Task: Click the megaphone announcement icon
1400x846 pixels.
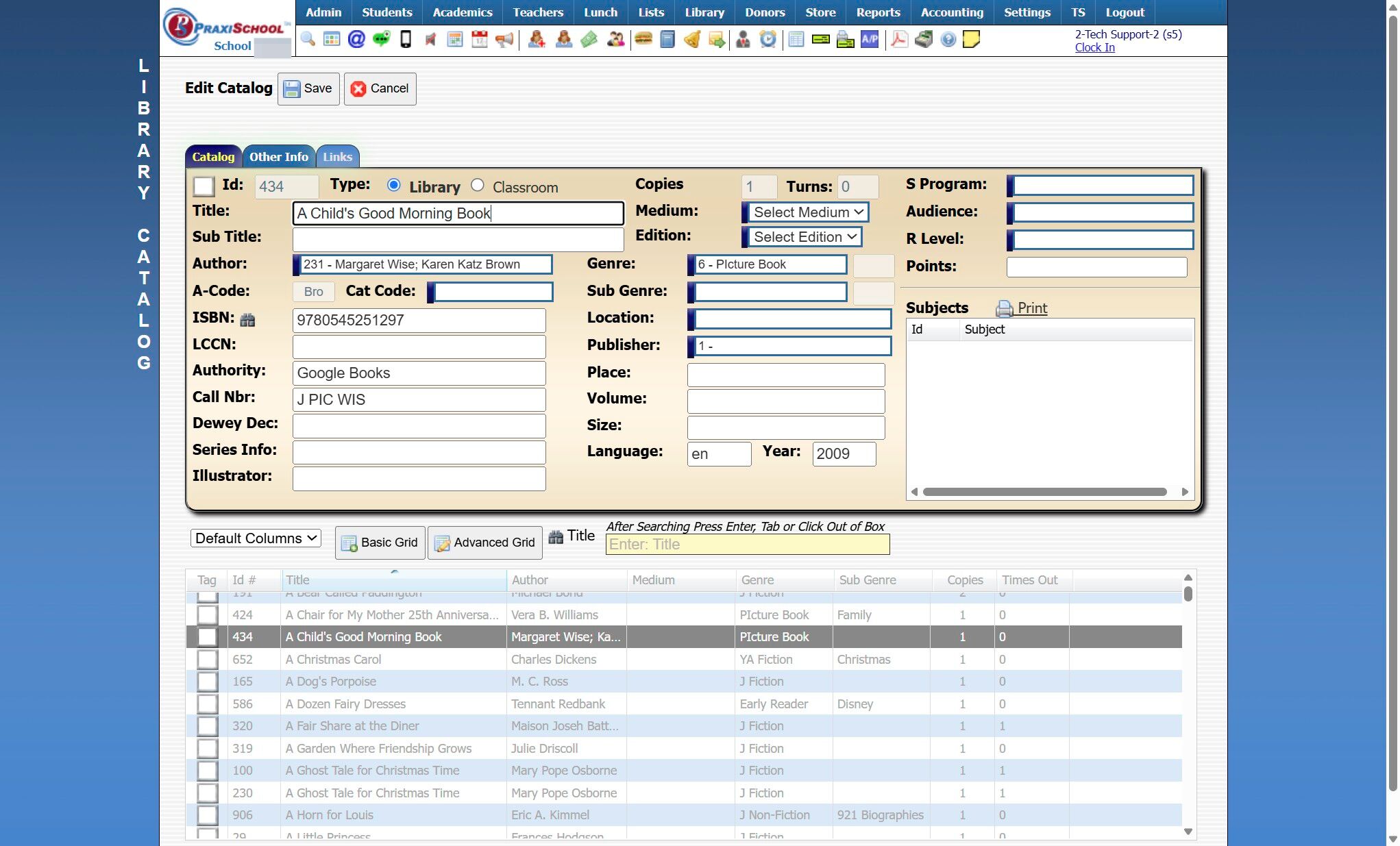Action: coord(504,40)
